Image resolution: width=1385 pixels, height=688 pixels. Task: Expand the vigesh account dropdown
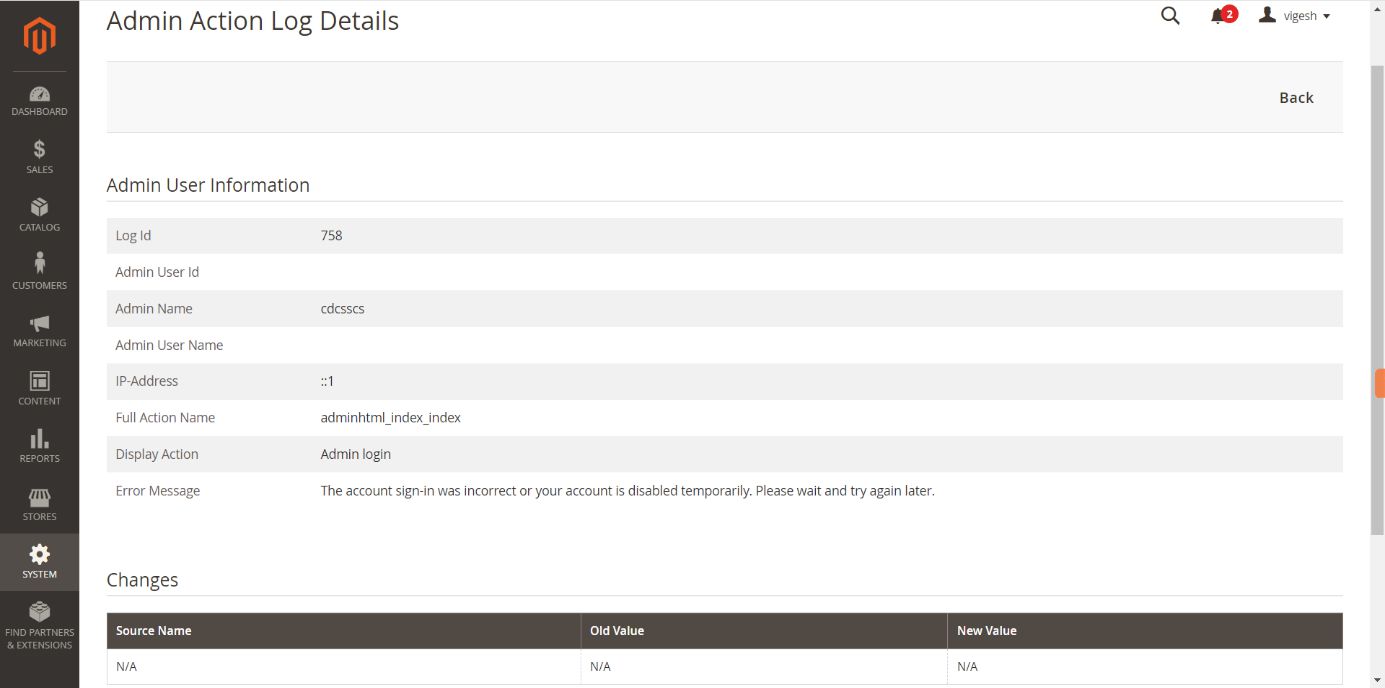coord(1295,16)
